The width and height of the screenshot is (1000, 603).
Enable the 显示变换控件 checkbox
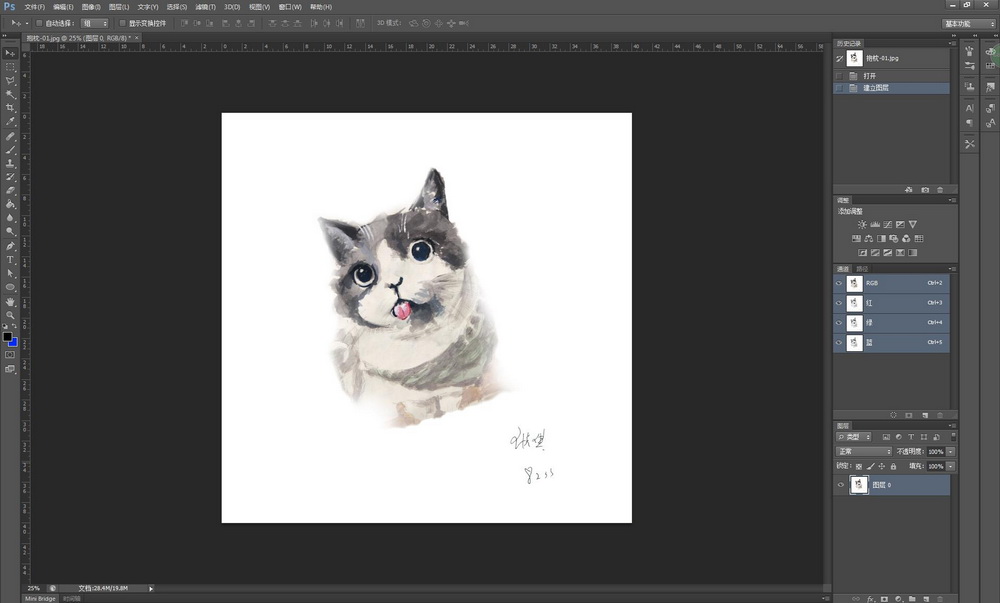pyautogui.click(x=122, y=23)
